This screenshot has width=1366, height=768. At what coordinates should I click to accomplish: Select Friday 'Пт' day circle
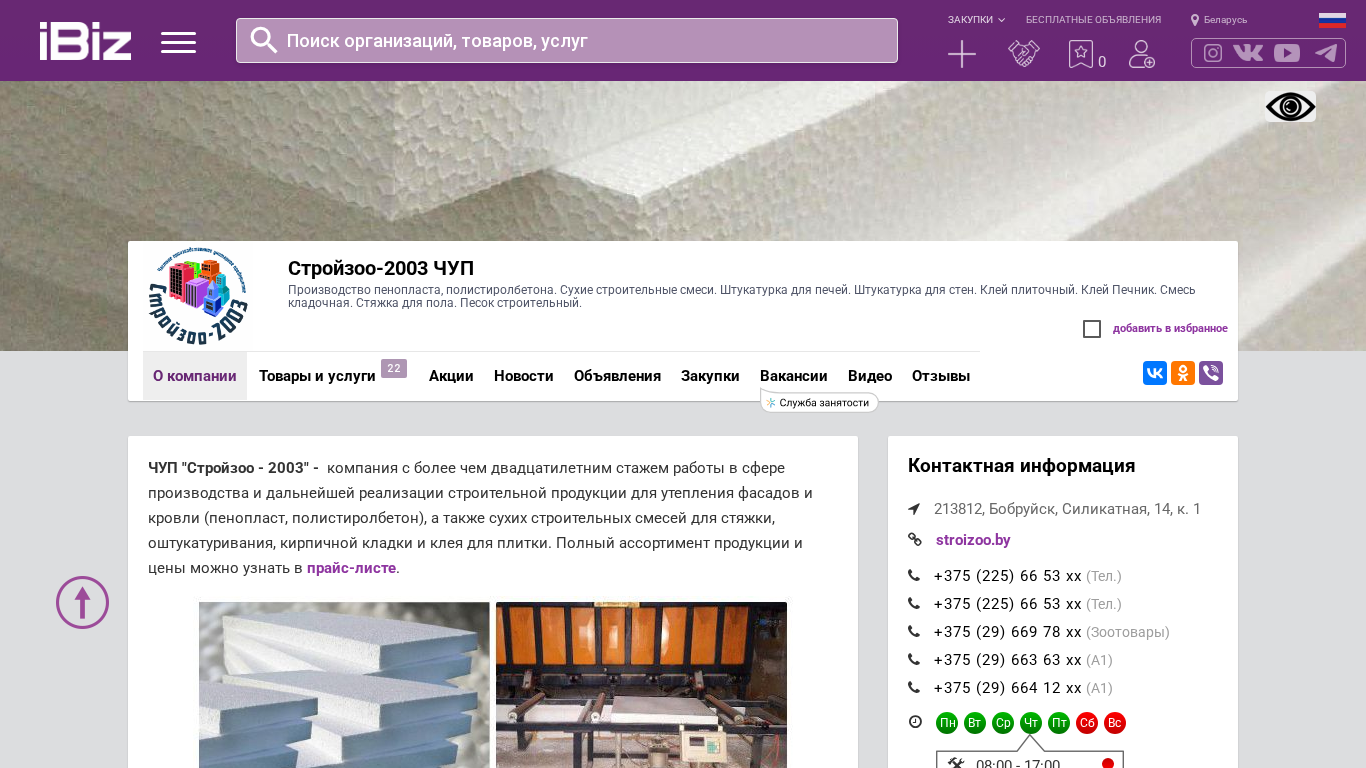click(x=1059, y=723)
